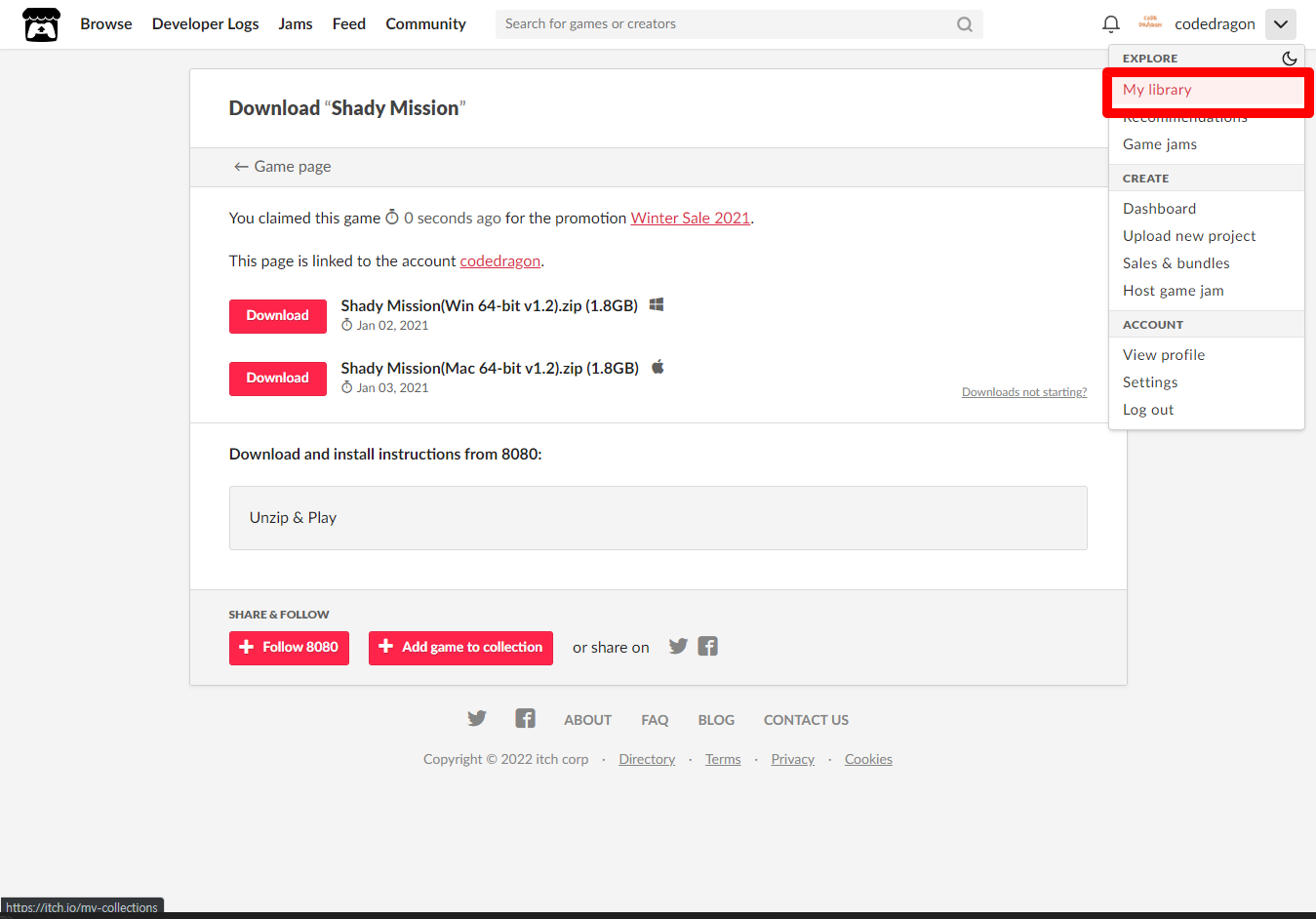Click the stopwatch icon by 0 seconds ago
This screenshot has width=1316, height=919.
[392, 218]
